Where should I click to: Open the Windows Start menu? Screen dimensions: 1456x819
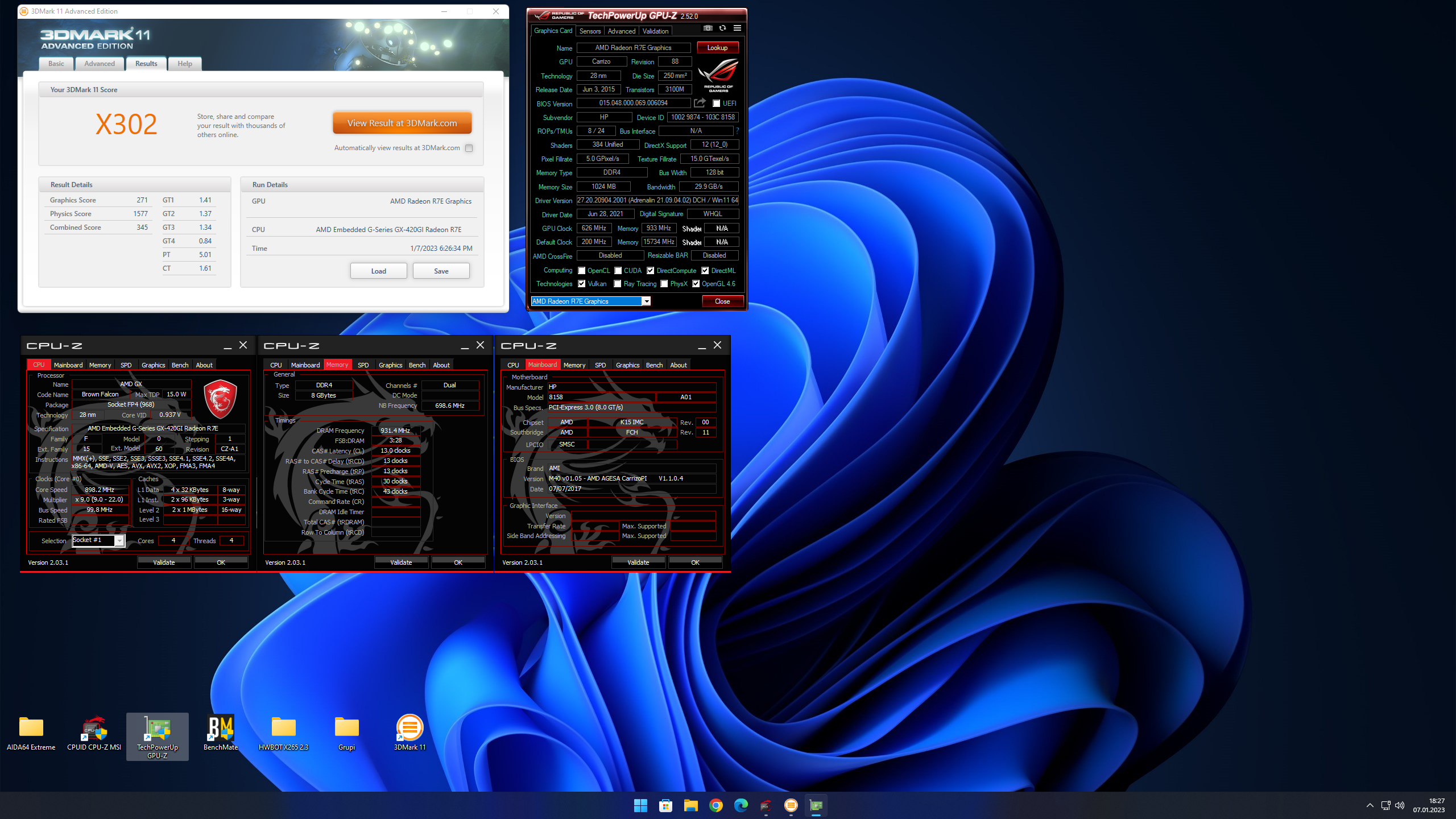point(640,805)
